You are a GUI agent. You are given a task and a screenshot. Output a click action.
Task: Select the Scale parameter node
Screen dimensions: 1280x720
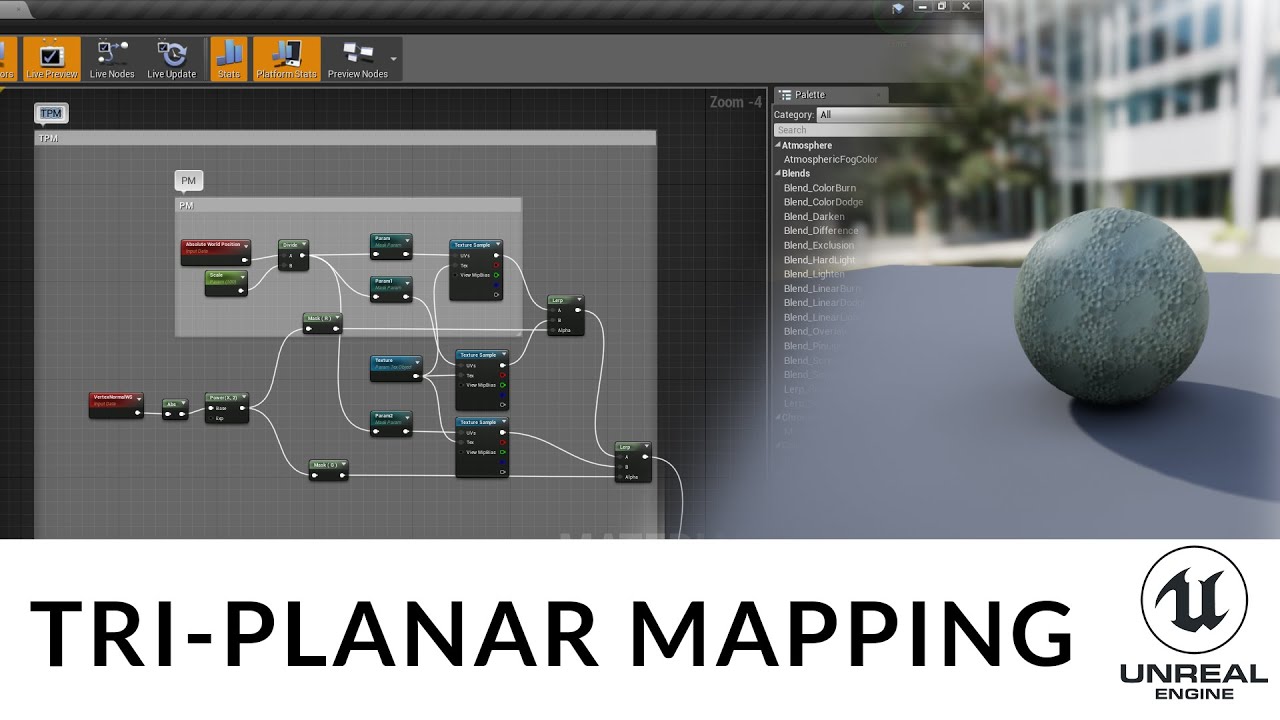point(226,282)
